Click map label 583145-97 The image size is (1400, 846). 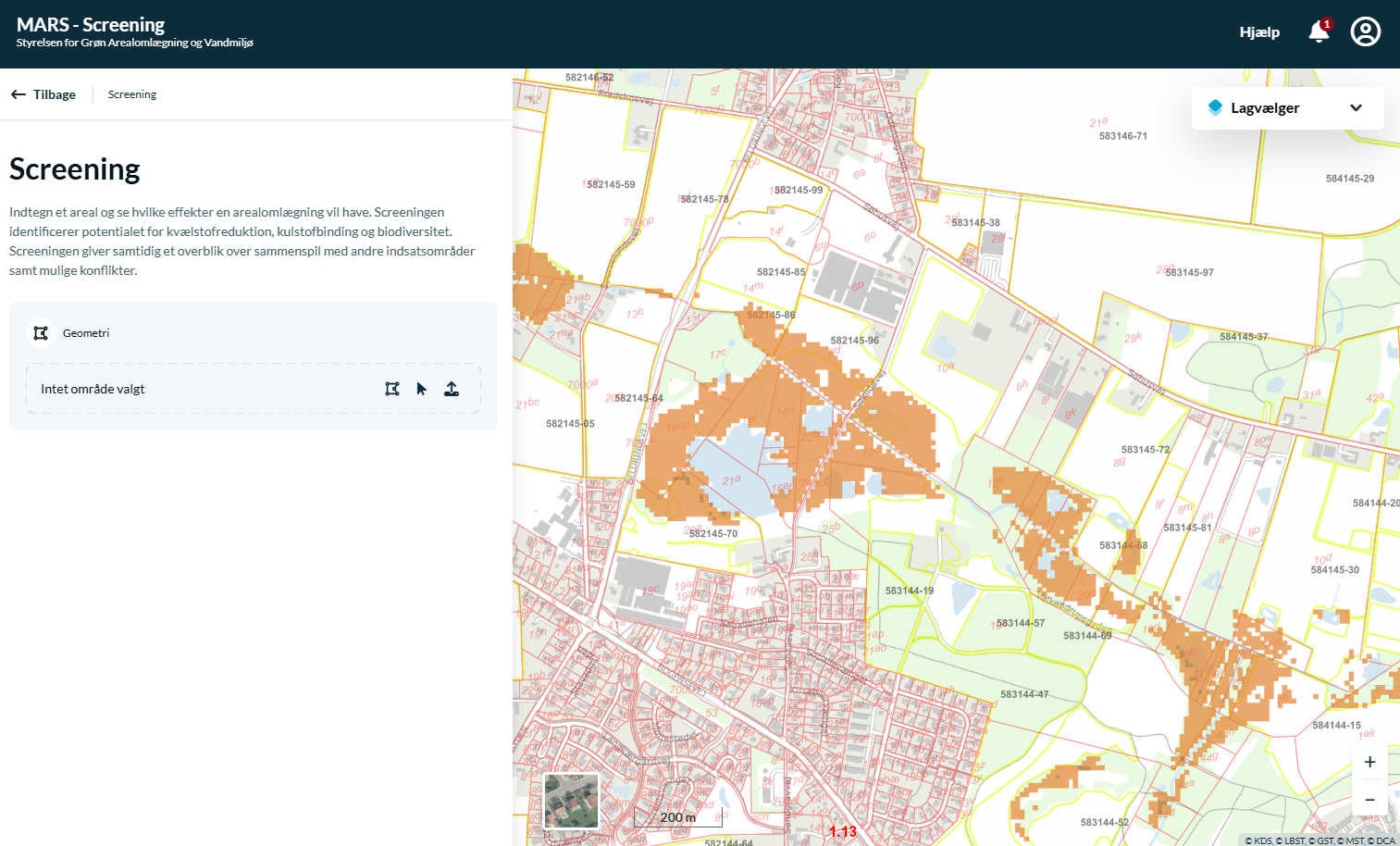pos(1189,273)
